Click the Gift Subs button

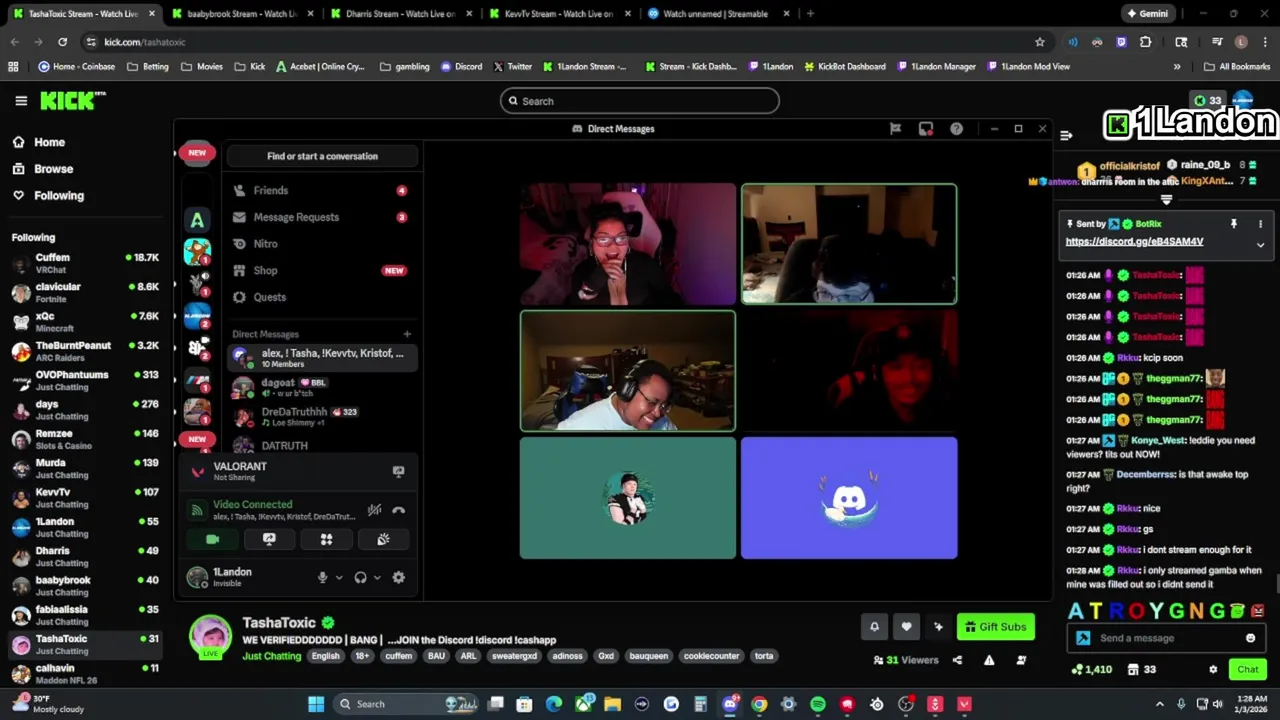[x=996, y=627]
